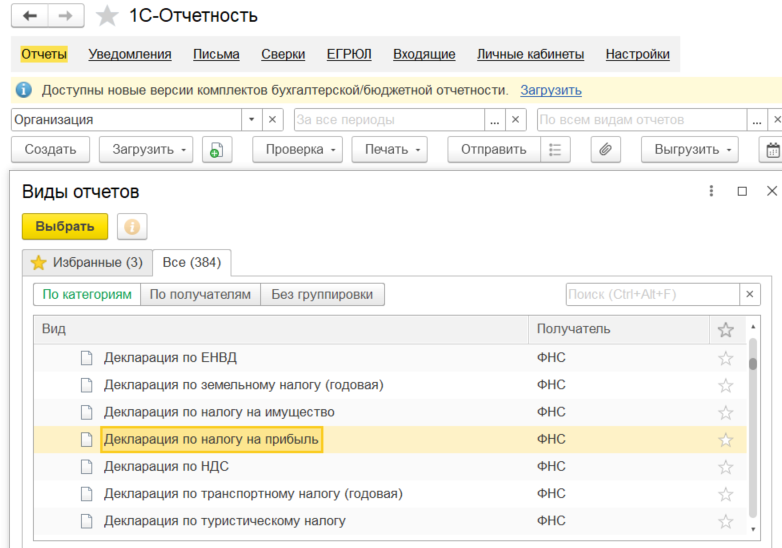782x548 pixels.
Task: Switch to Все (384) tab
Action: click(x=192, y=263)
